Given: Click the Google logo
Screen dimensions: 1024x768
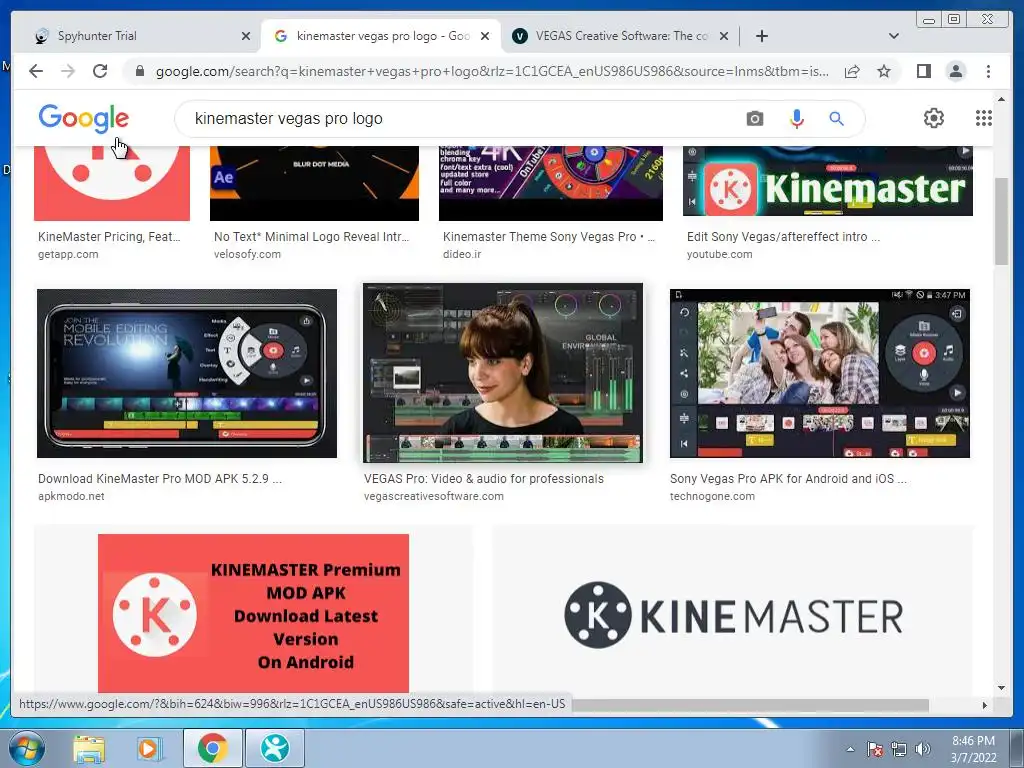Looking at the screenshot, I should tap(84, 118).
